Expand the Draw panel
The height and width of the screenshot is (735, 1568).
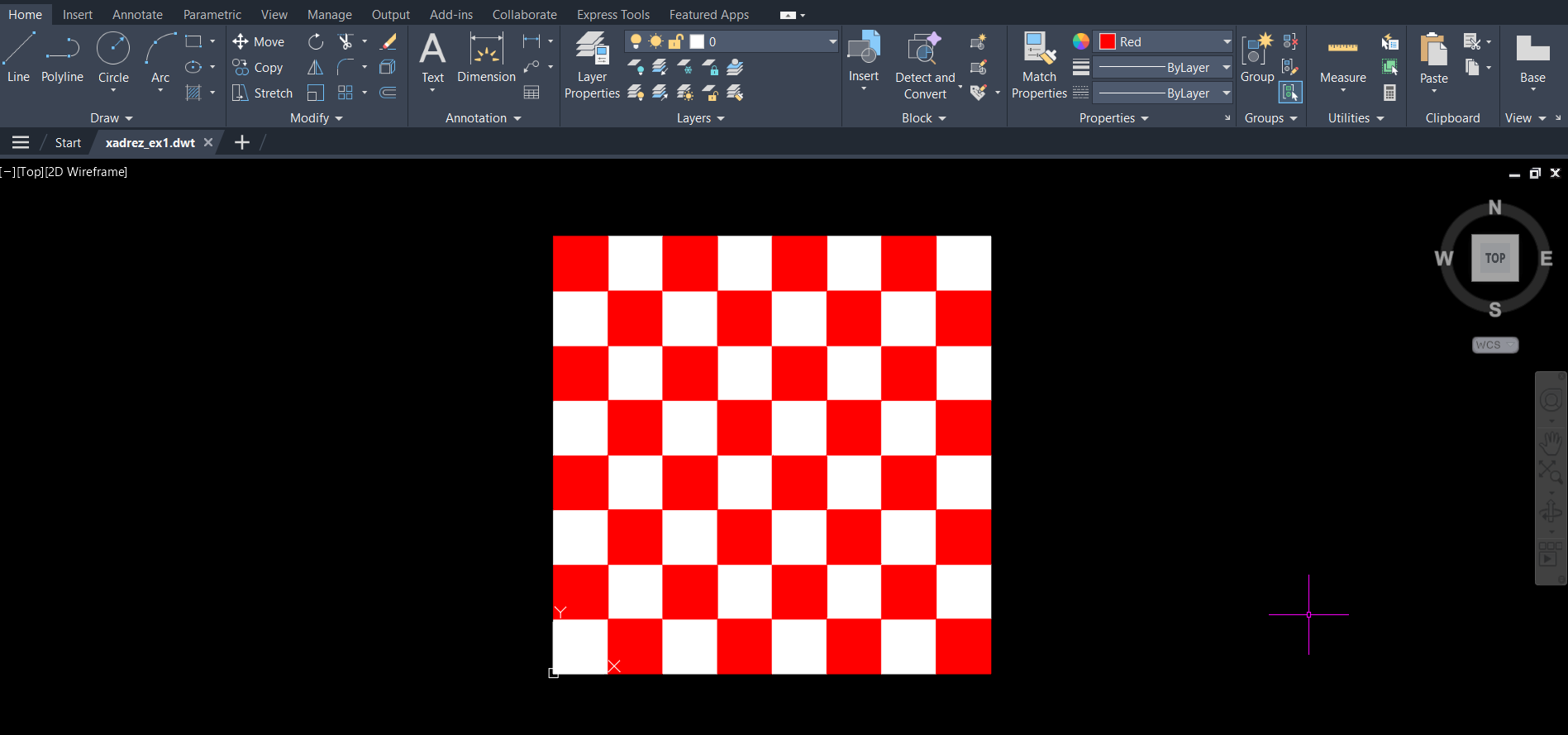(112, 118)
